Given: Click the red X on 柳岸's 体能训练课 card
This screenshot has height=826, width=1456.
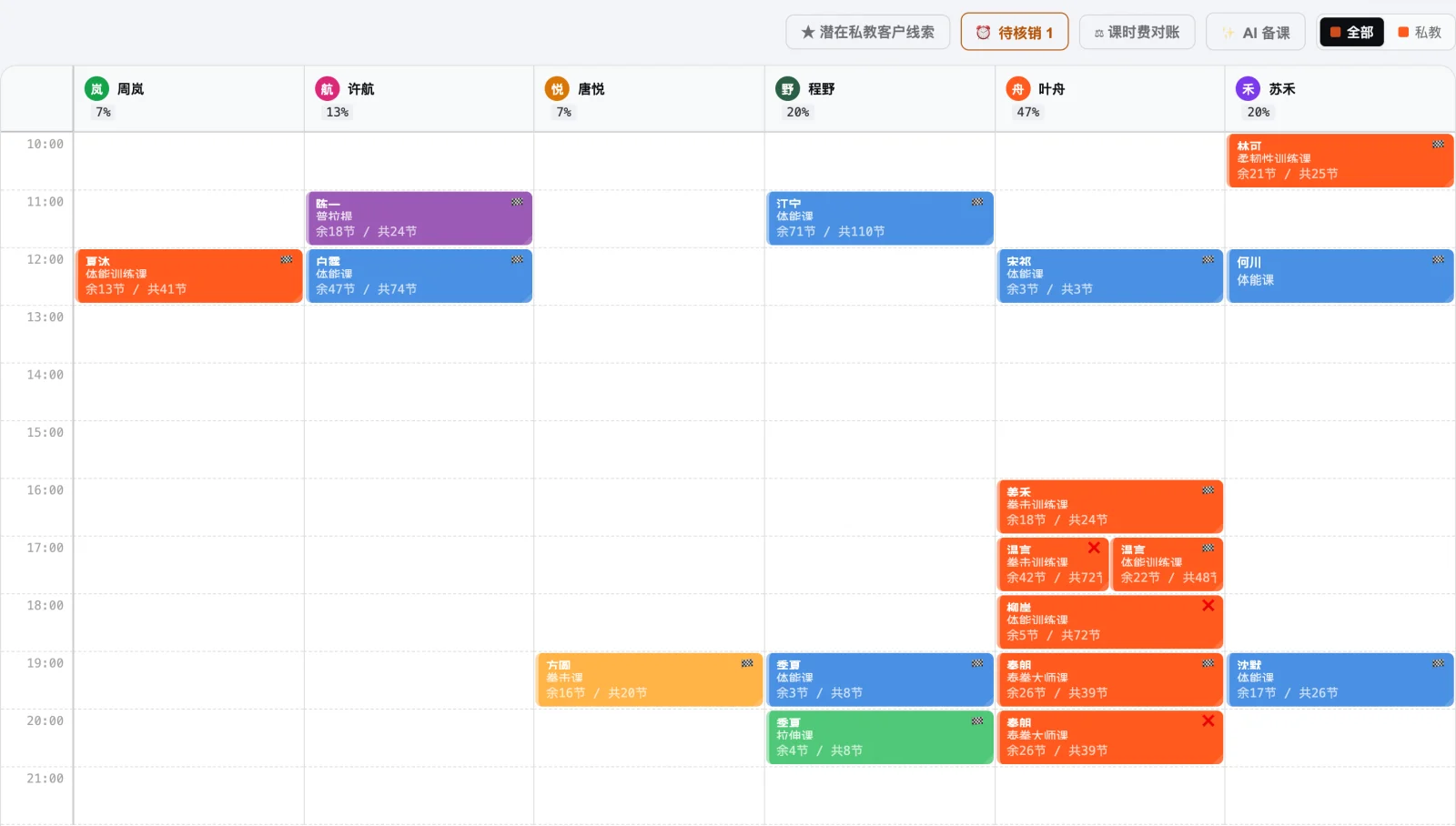Looking at the screenshot, I should click(1208, 605).
